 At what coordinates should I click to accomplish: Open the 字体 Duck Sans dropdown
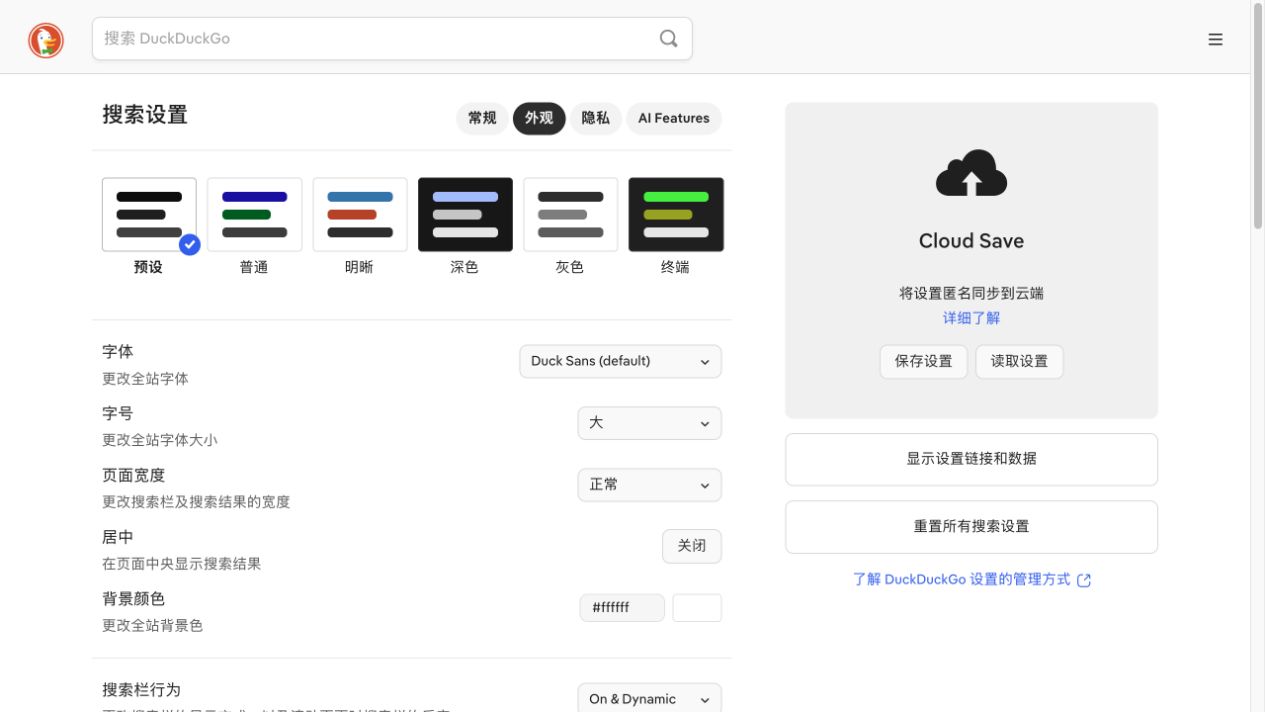[620, 361]
